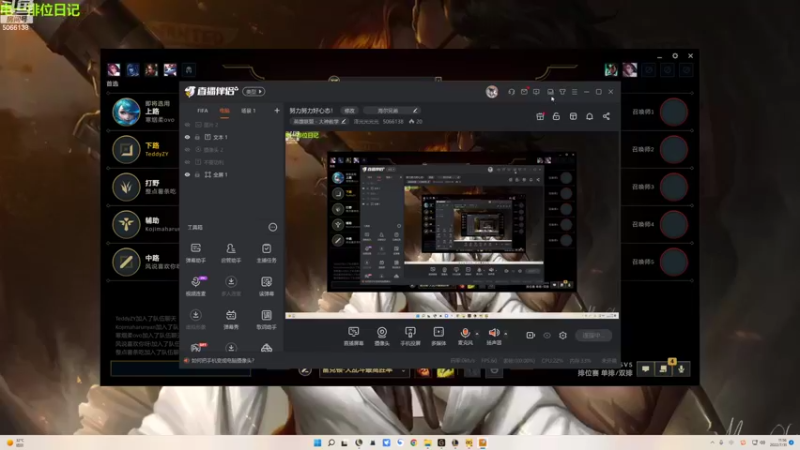Open the 弹幕助手 tool
Viewport: 800px width, 450px height.
point(196,253)
